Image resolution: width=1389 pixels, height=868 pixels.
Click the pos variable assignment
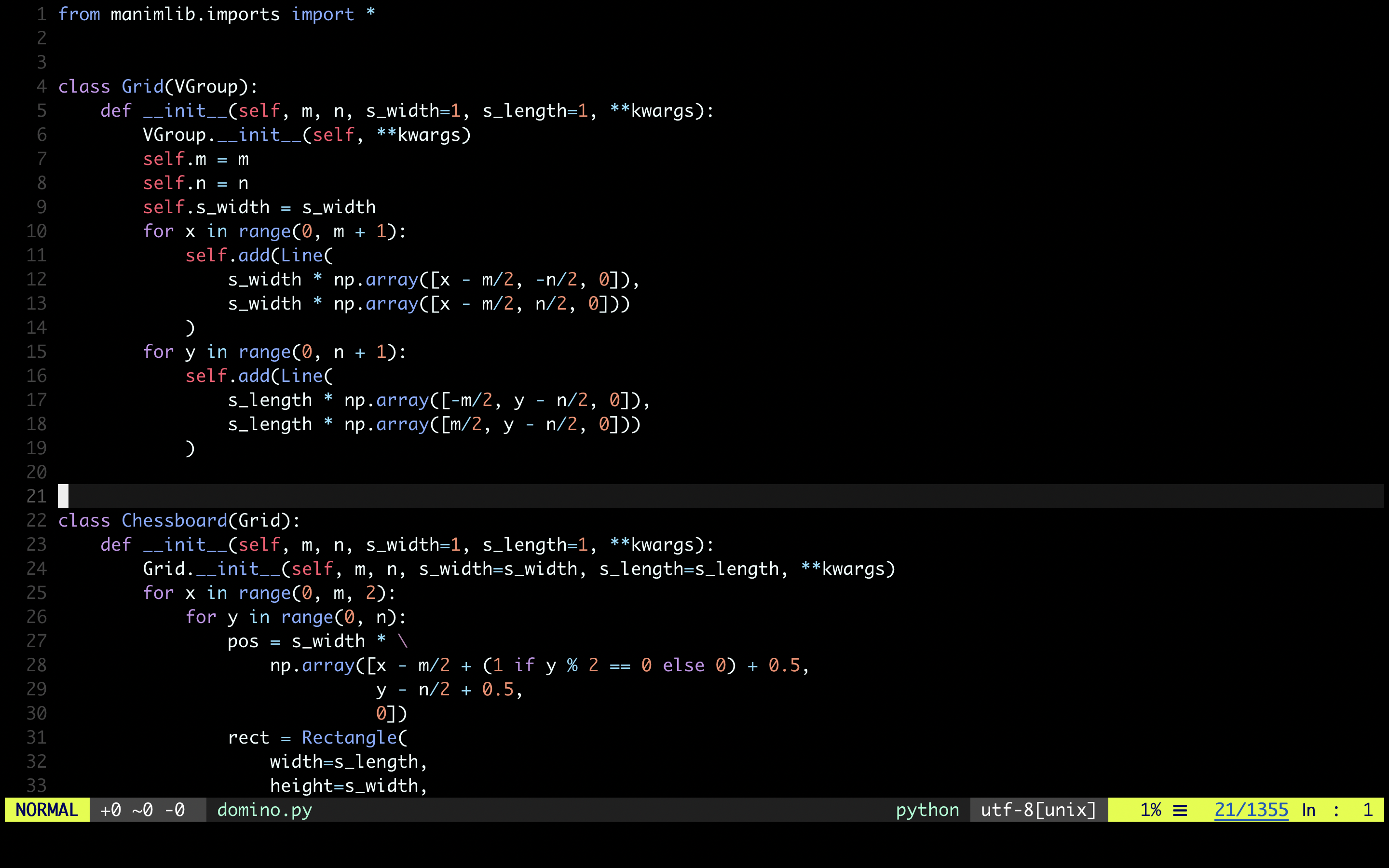pos(243,641)
